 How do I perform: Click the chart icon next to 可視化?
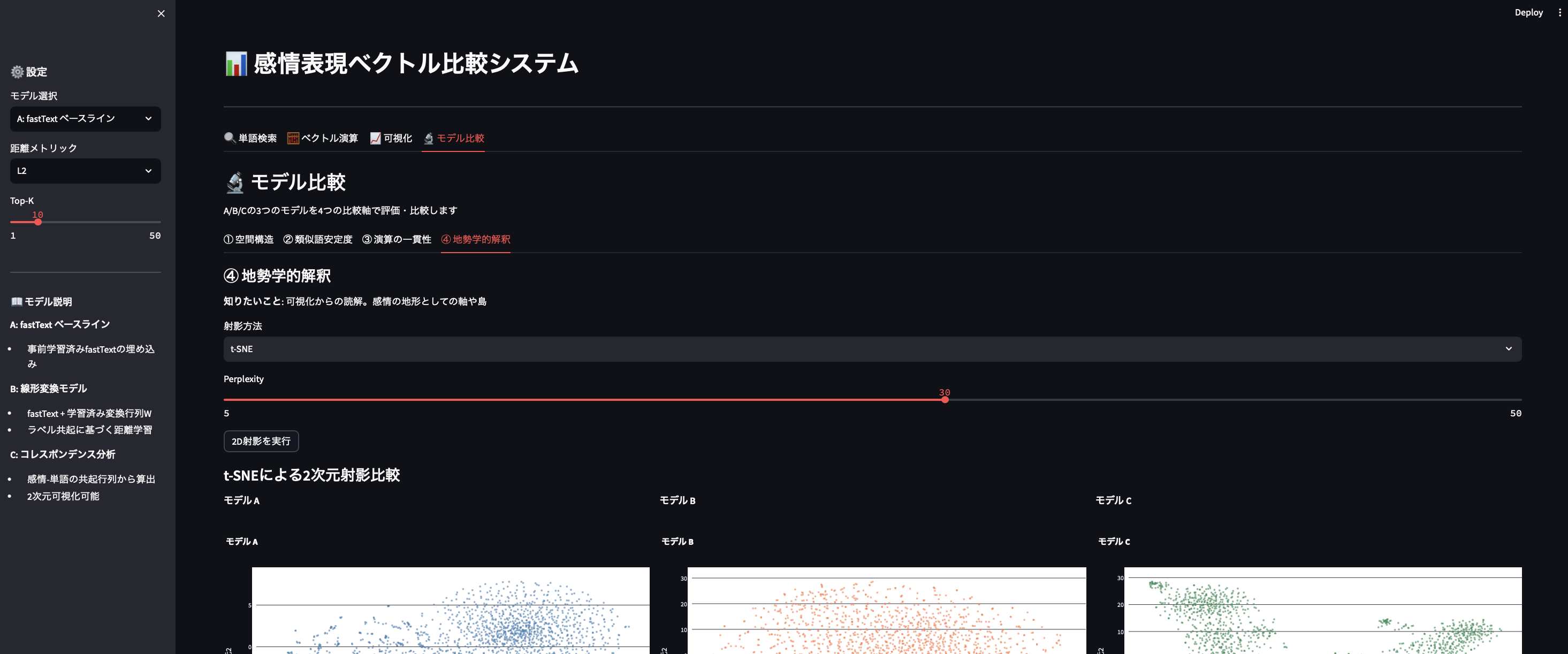tap(375, 138)
